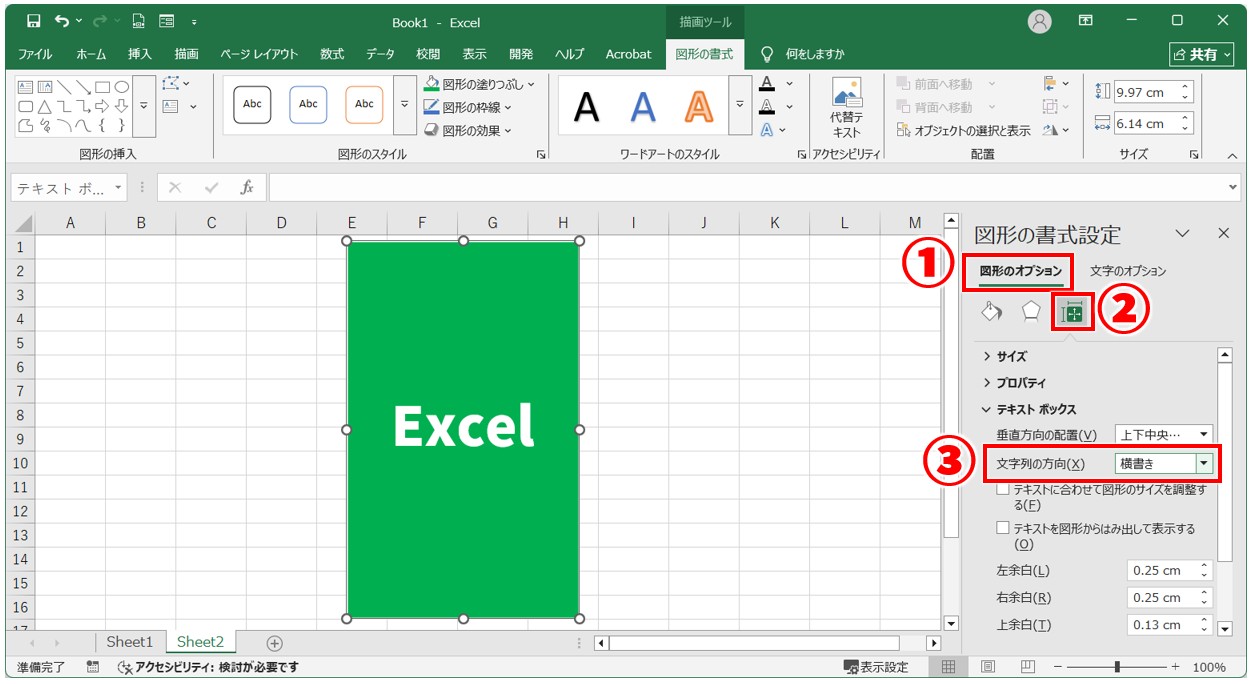This screenshot has height=684, width=1252.
Task: Enable テキストを図形からはみ出して表示する checkbox
Action: [x=1003, y=528]
